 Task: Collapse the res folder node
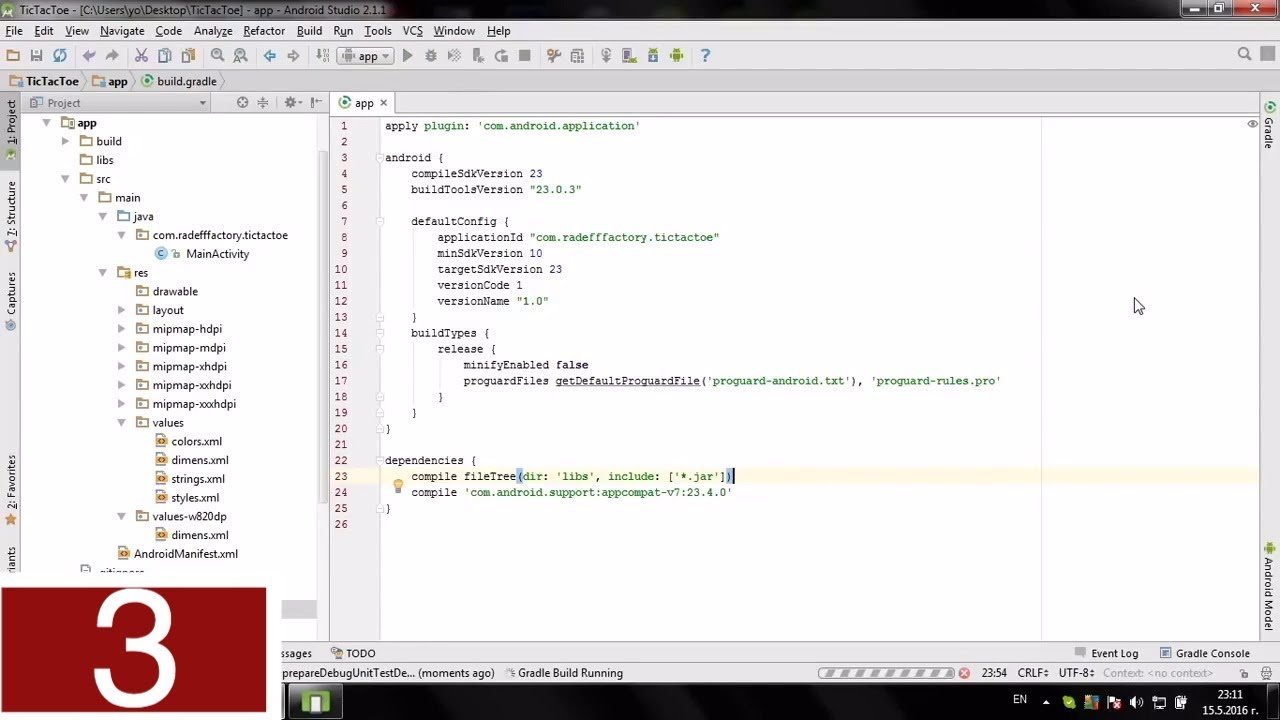coord(102,273)
